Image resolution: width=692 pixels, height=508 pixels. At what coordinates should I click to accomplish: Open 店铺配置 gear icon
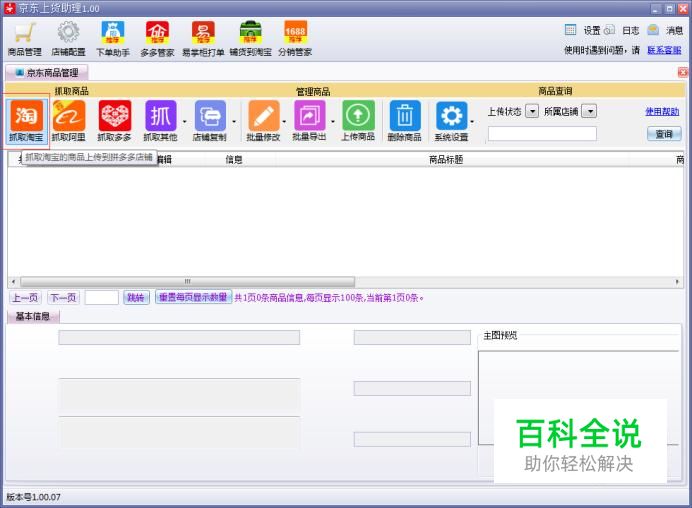point(68,39)
